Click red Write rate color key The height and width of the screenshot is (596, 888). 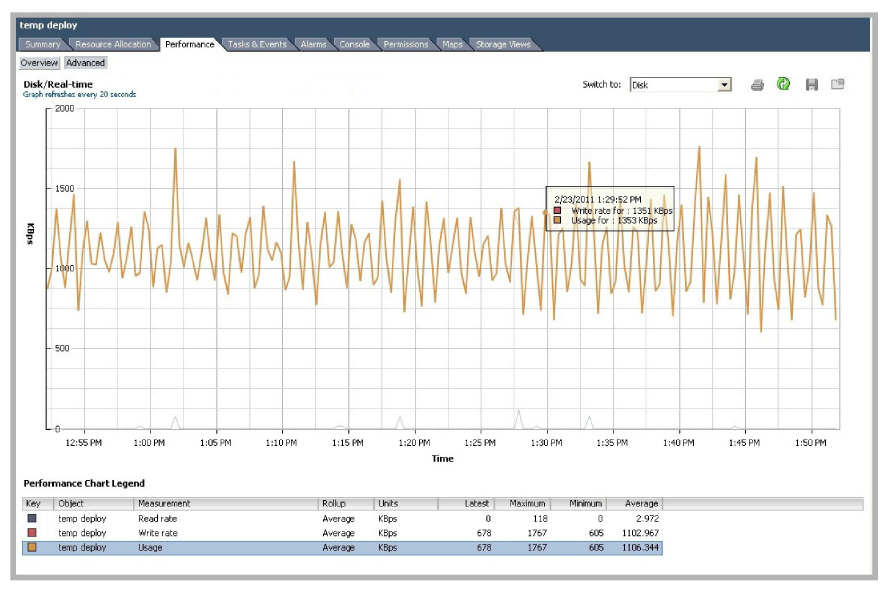point(32,533)
